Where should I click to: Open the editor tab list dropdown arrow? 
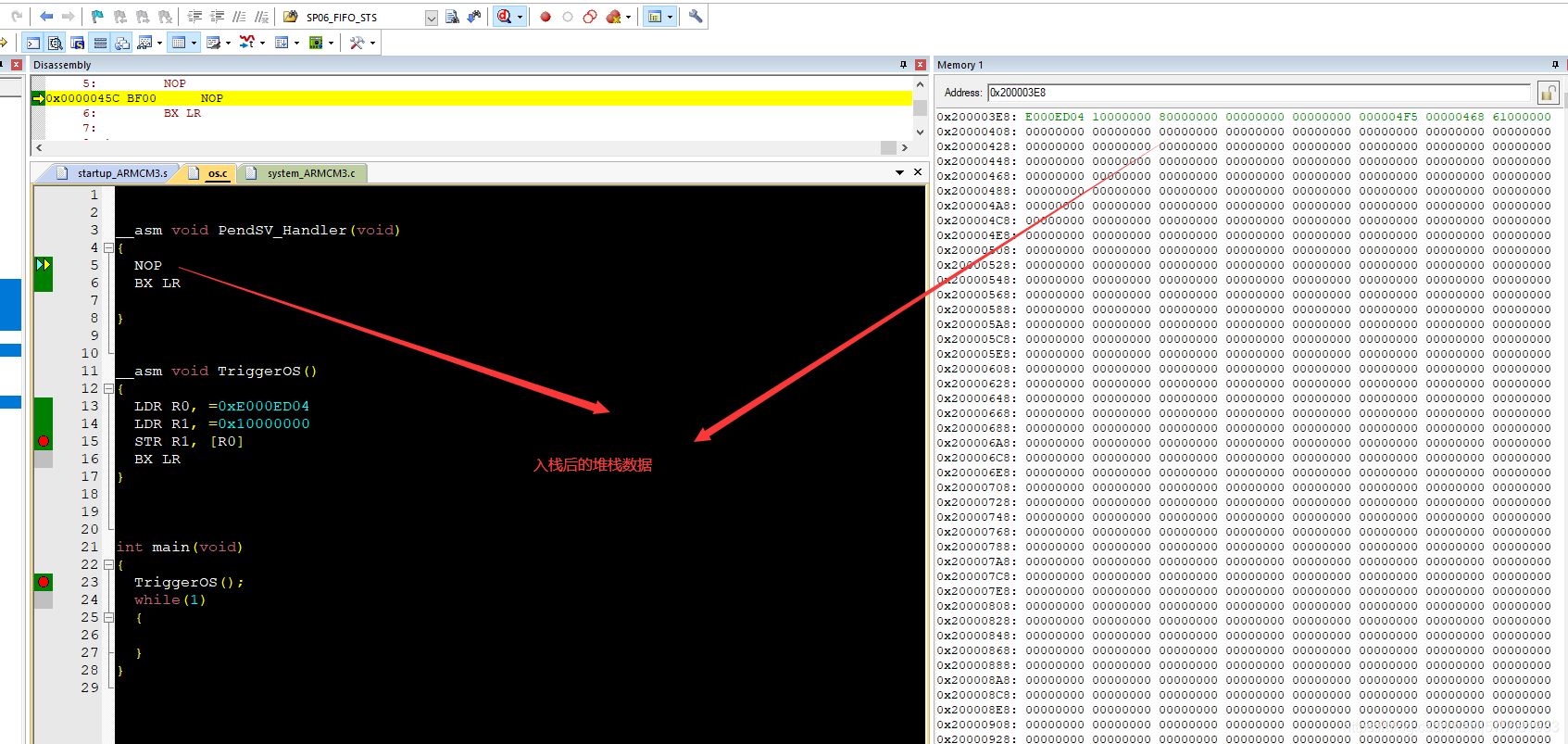pyautogui.click(x=899, y=172)
